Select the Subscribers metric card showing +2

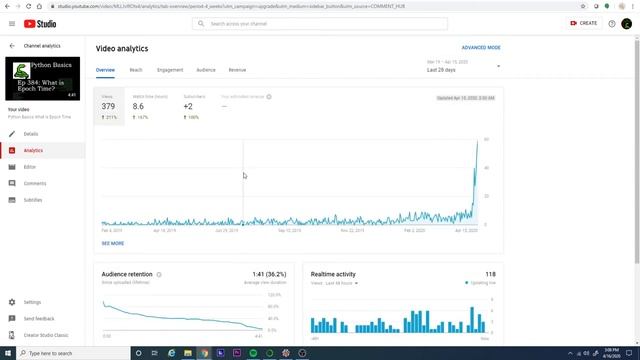(x=194, y=107)
